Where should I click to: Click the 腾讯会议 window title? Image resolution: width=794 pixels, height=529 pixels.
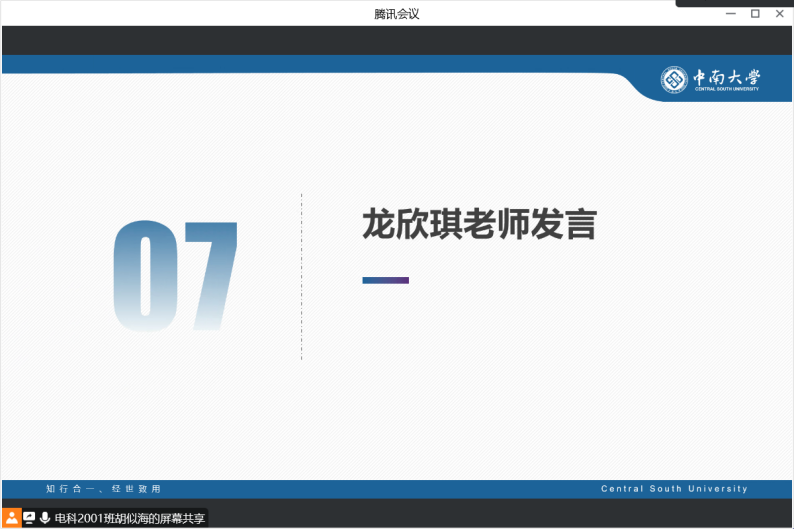coord(396,13)
